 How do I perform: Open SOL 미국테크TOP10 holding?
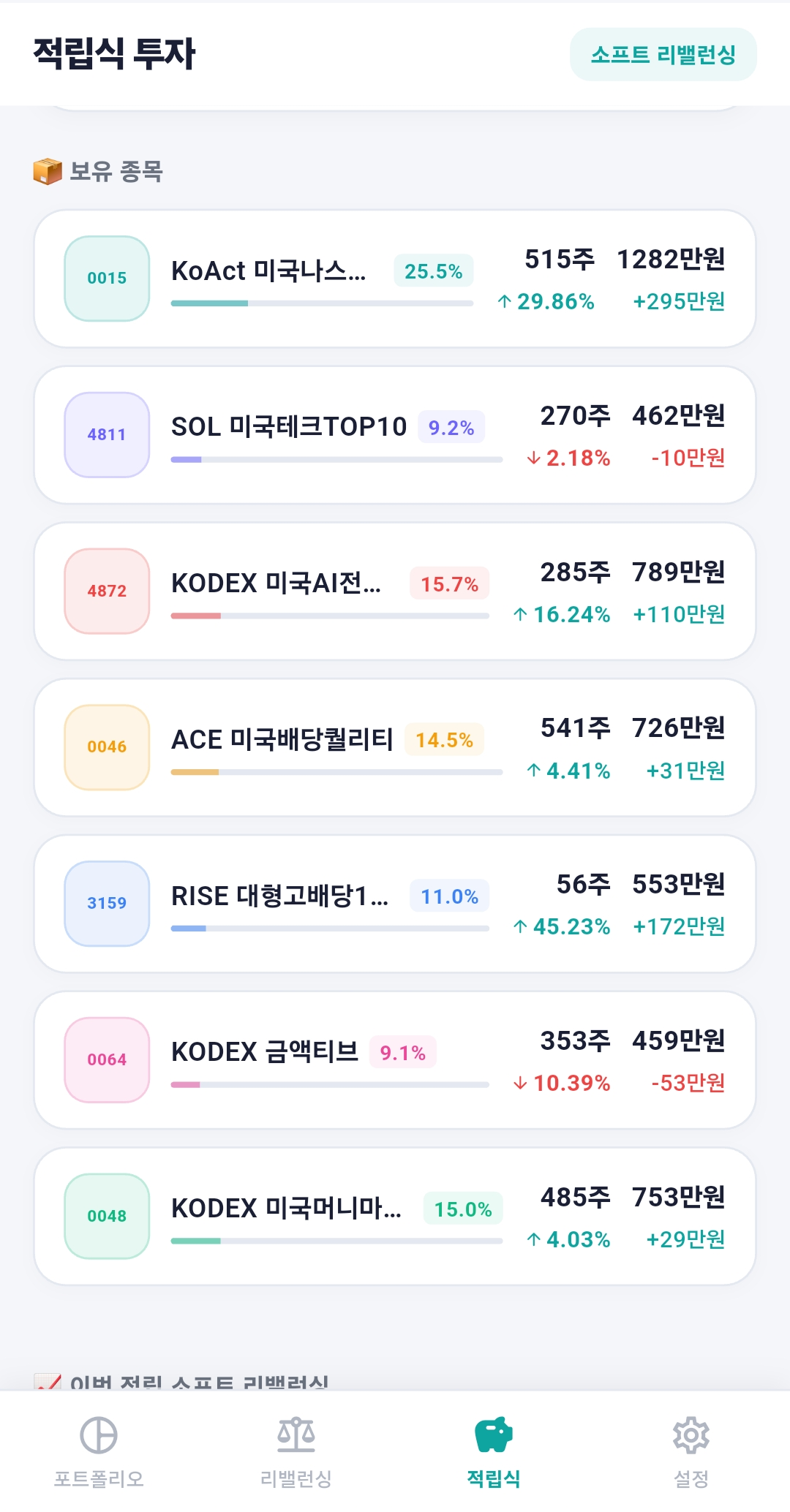tap(395, 435)
